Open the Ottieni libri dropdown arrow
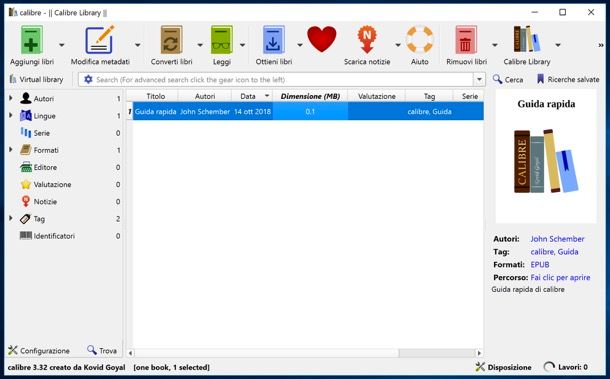The image size is (610, 379). tap(300, 45)
